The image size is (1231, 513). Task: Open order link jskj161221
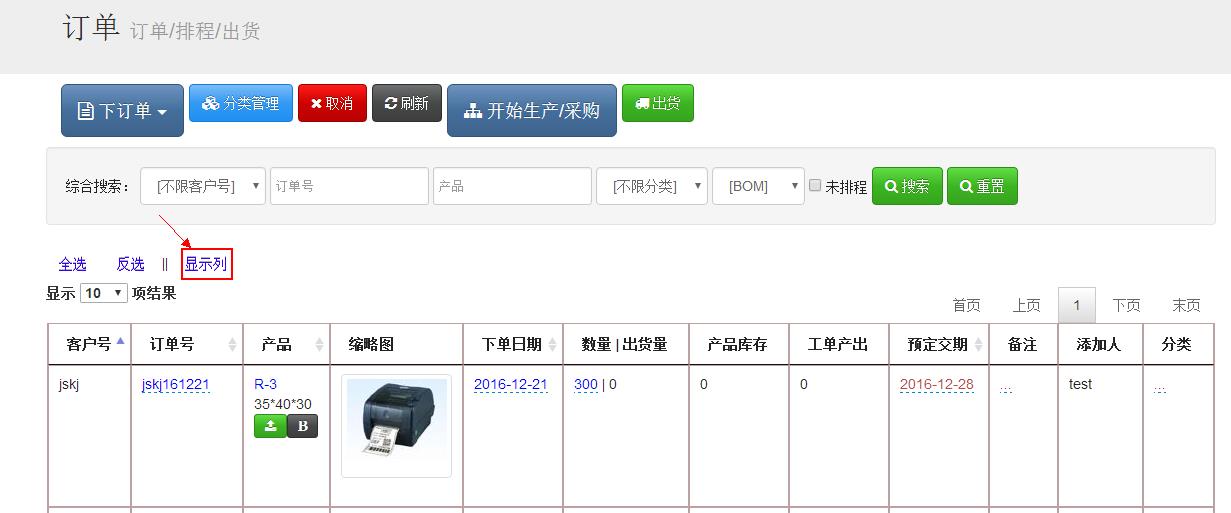pyautogui.click(x=176, y=384)
